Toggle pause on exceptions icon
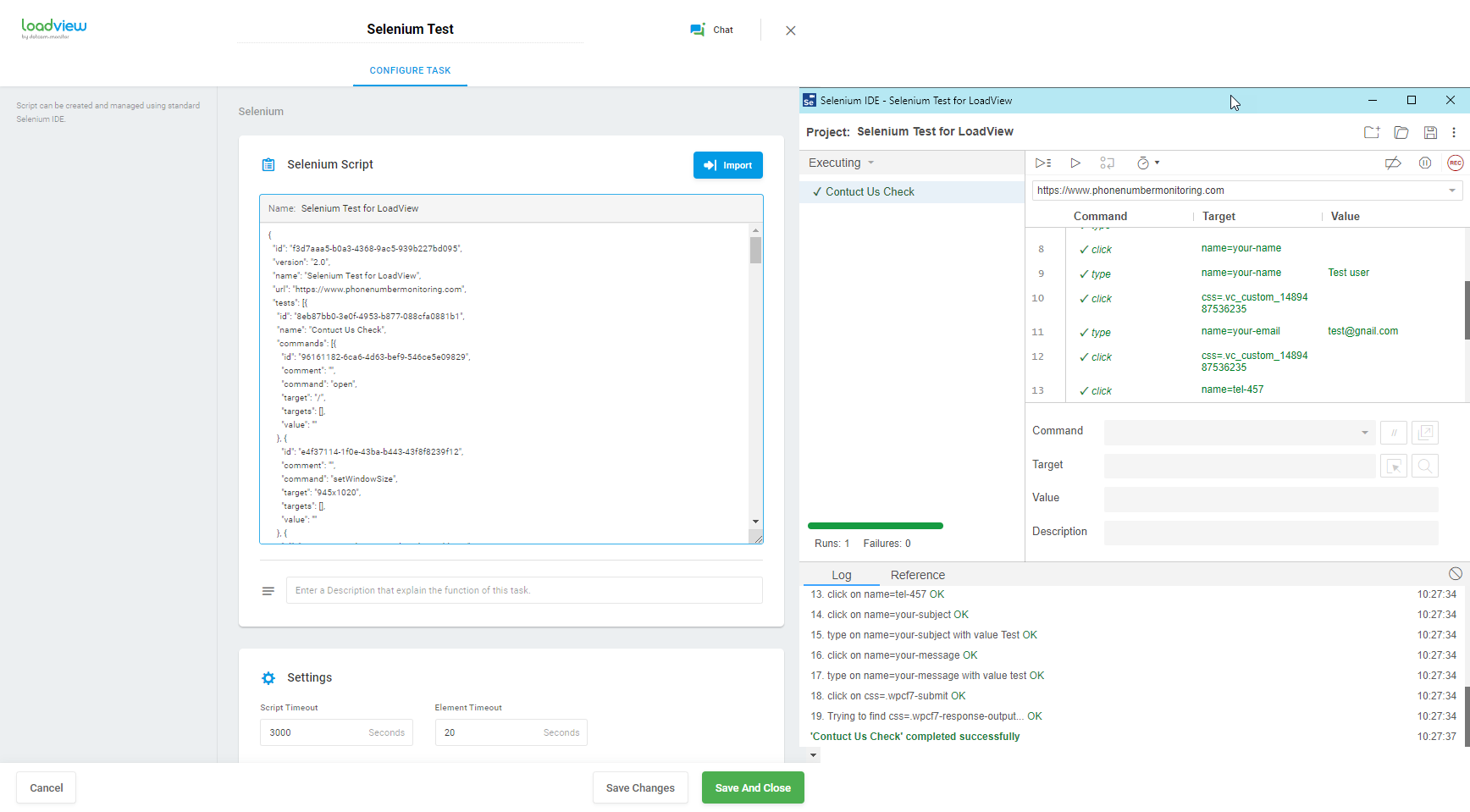The image size is (1470, 812). click(x=1425, y=163)
